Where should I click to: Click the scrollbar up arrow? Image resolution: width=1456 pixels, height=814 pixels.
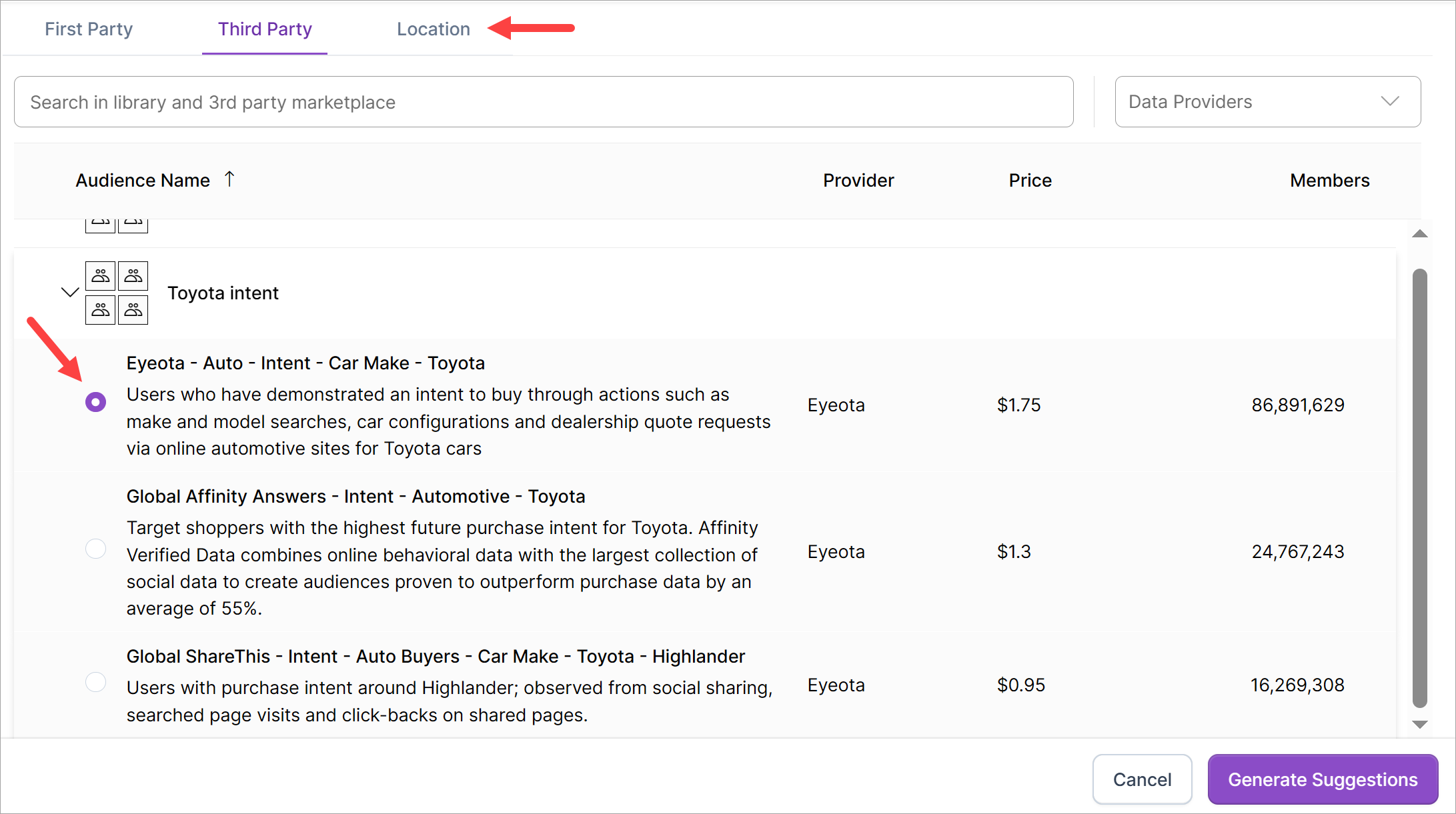pyautogui.click(x=1420, y=234)
